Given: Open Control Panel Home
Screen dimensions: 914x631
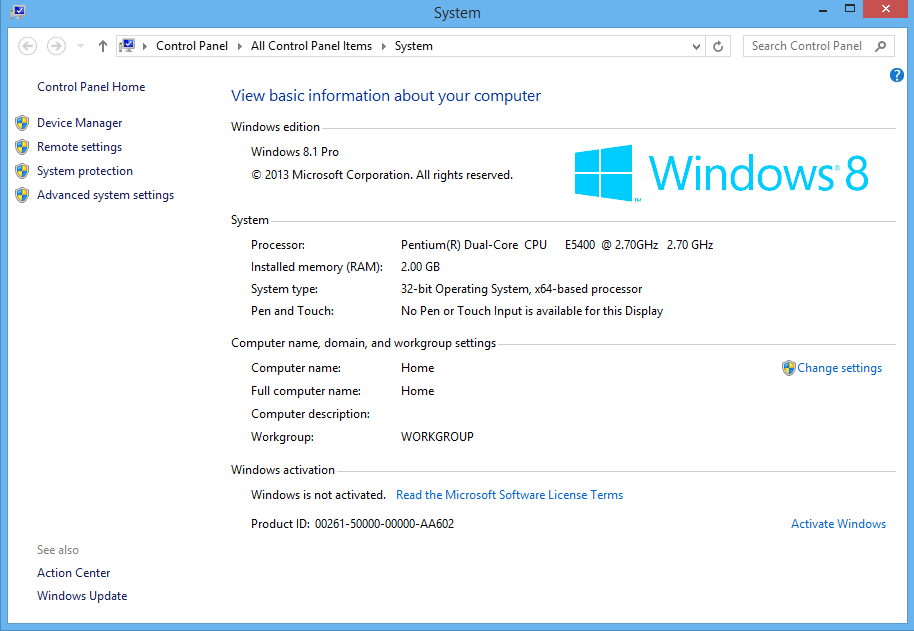Looking at the screenshot, I should coord(91,87).
